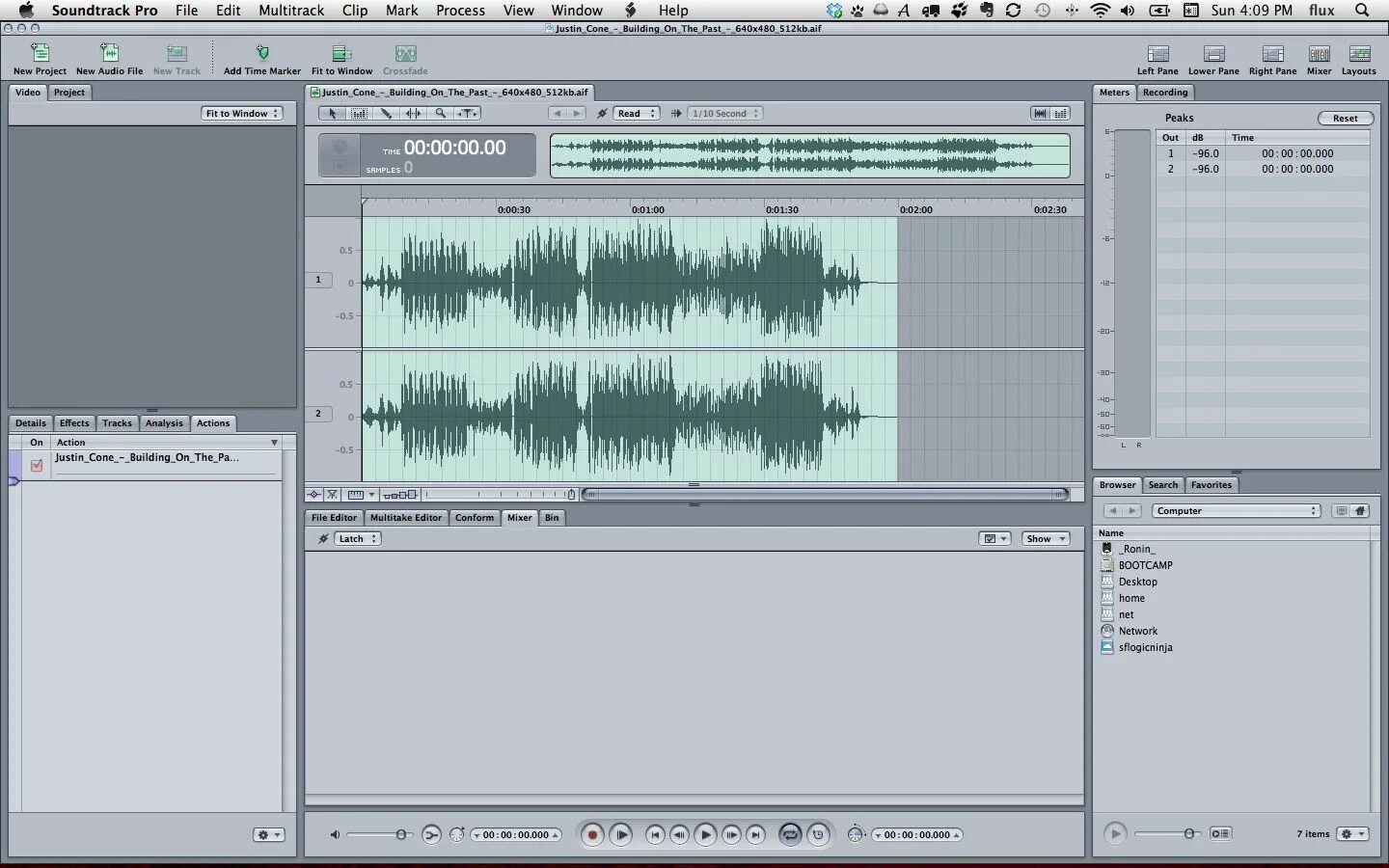This screenshot has height=868, width=1389.
Task: Click the Browser preview play button
Action: pyautogui.click(x=1115, y=834)
